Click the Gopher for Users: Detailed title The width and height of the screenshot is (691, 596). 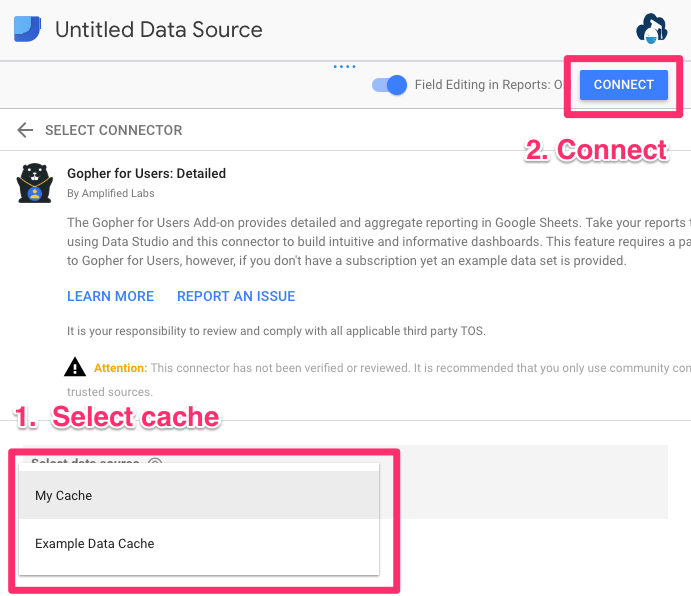pos(146,173)
